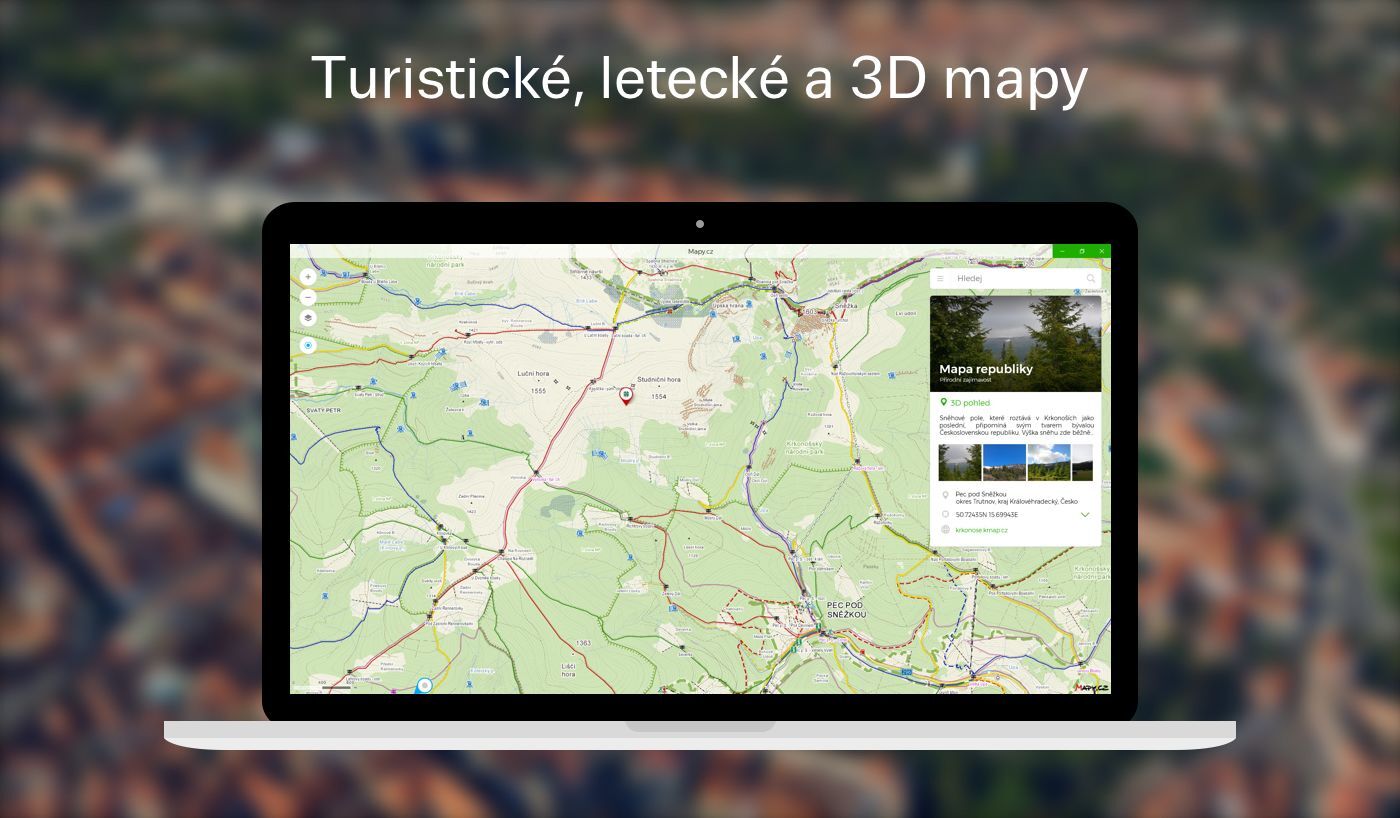The height and width of the screenshot is (818, 1400).
Task: Click the Hledej search field
Action: (x=1015, y=279)
